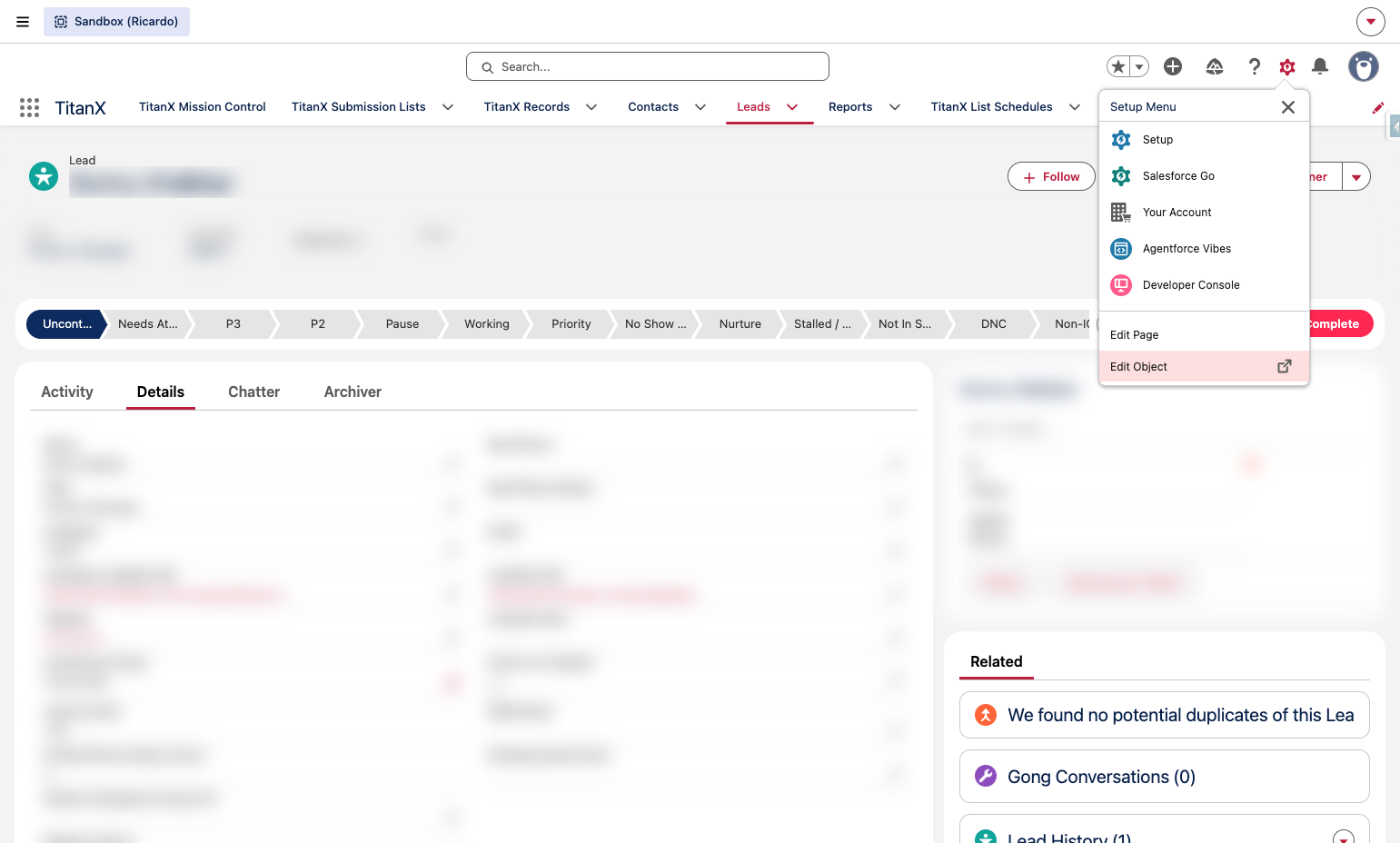1400x843 pixels.
Task: Open the Help question mark icon
Action: (x=1255, y=66)
